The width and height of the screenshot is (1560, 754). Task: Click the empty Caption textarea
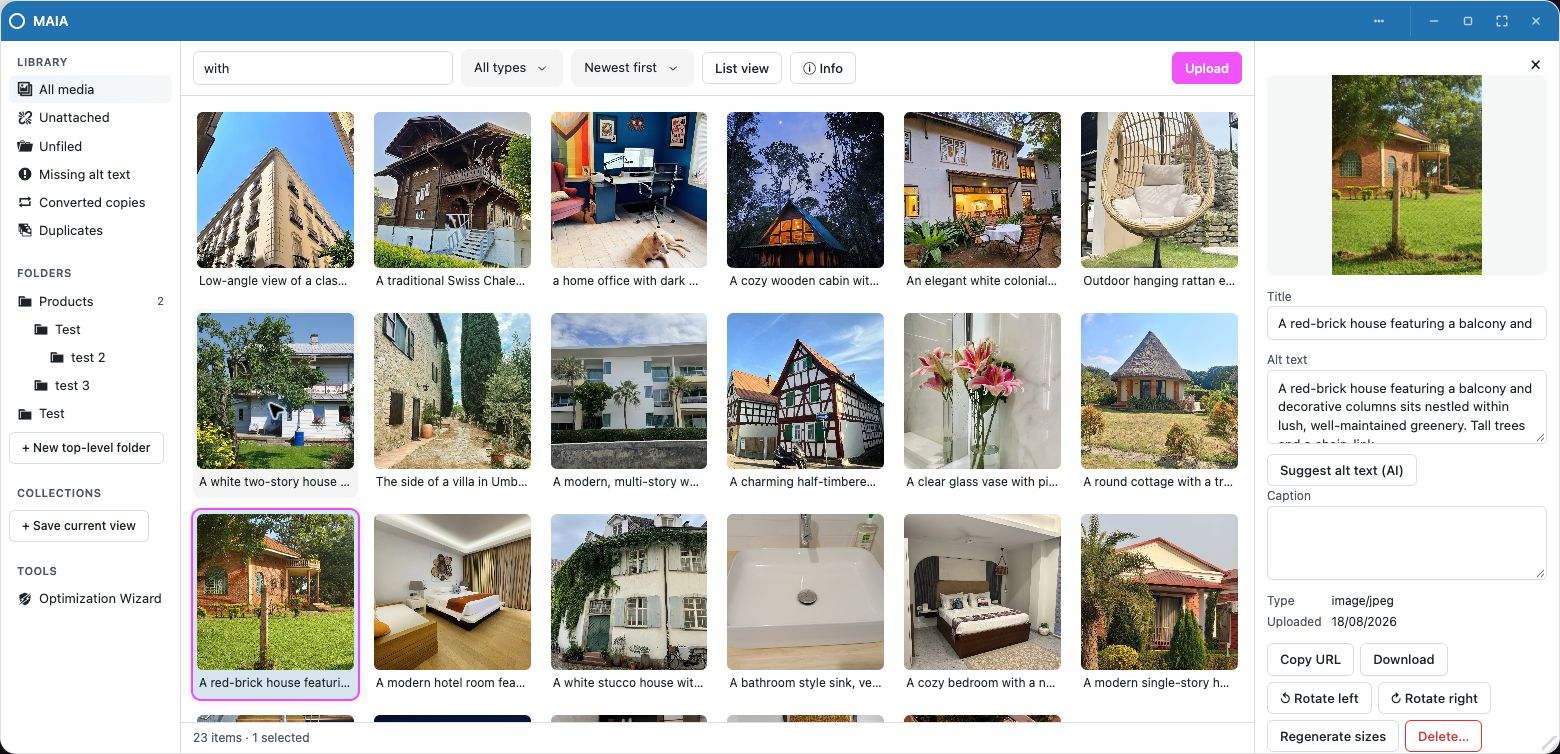click(1406, 542)
